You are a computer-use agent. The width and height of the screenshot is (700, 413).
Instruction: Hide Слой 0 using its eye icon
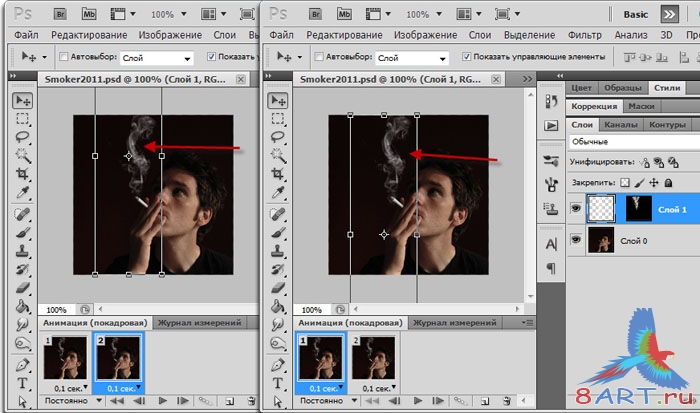tap(576, 240)
